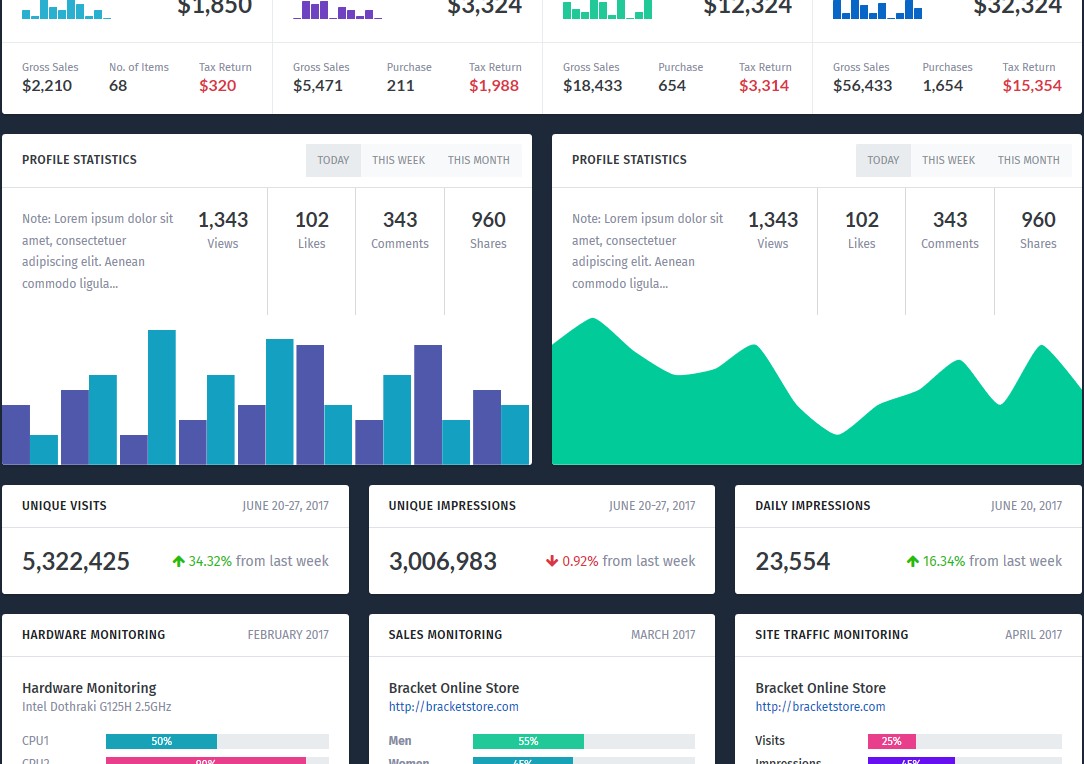Click the green up arrow in Unique Visits
The width and height of the screenshot is (1084, 764).
[179, 562]
